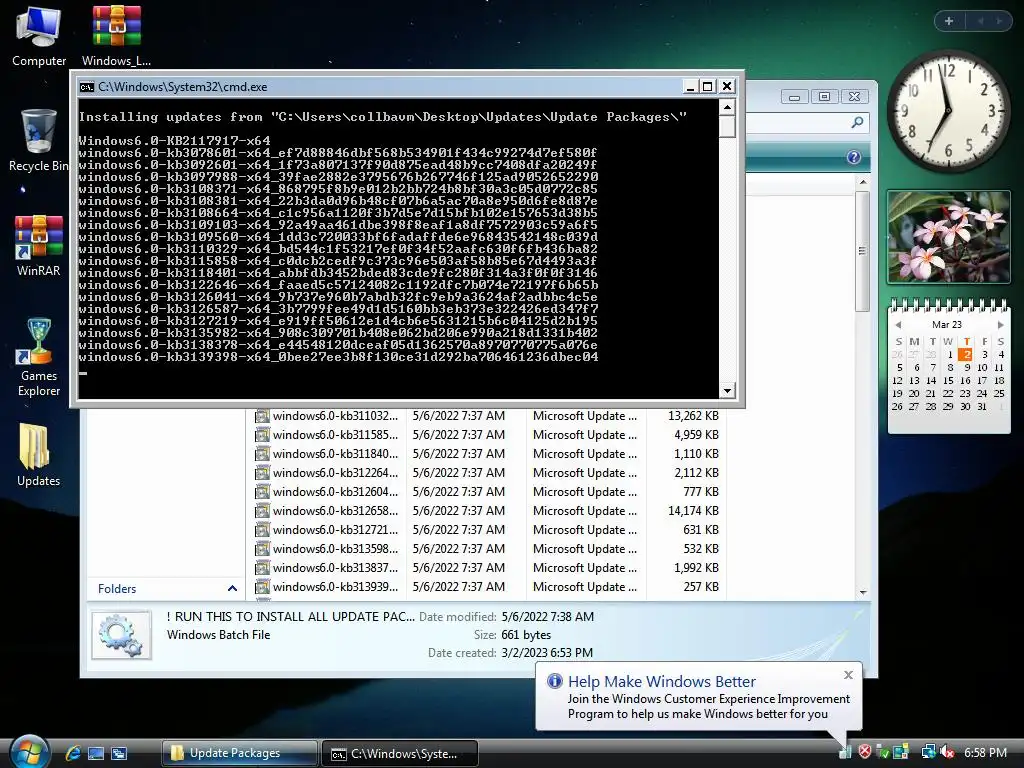Viewport: 1024px width, 768px height.
Task: Click the Windows Start orb
Action: click(29, 751)
